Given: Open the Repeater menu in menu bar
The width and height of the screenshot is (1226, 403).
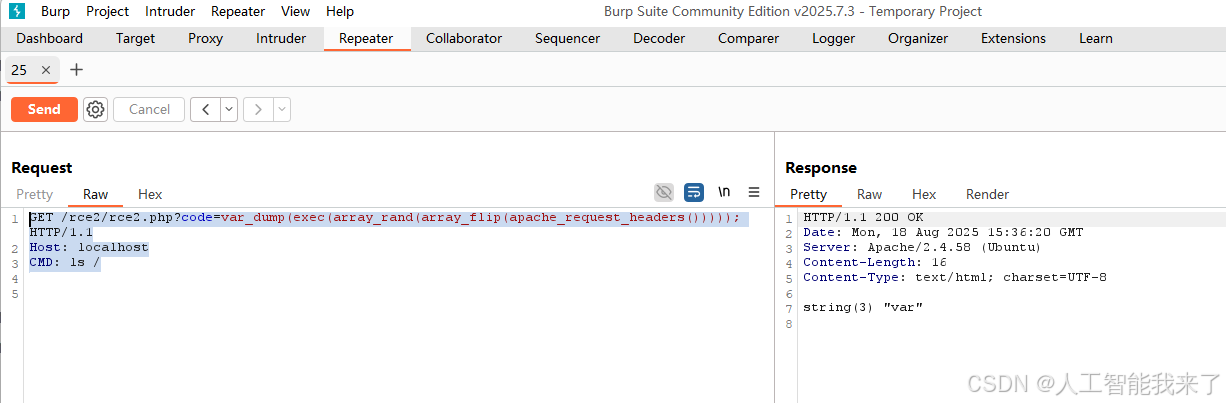Looking at the screenshot, I should (238, 12).
